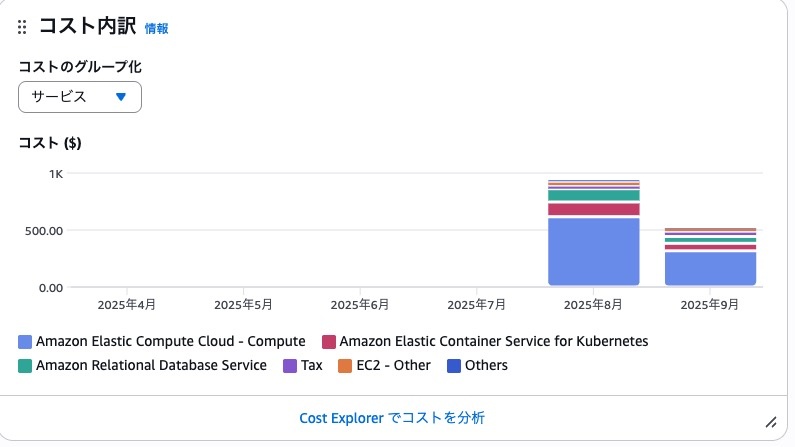
Task: Click the コストのグループ化 label
Action: click(80, 67)
